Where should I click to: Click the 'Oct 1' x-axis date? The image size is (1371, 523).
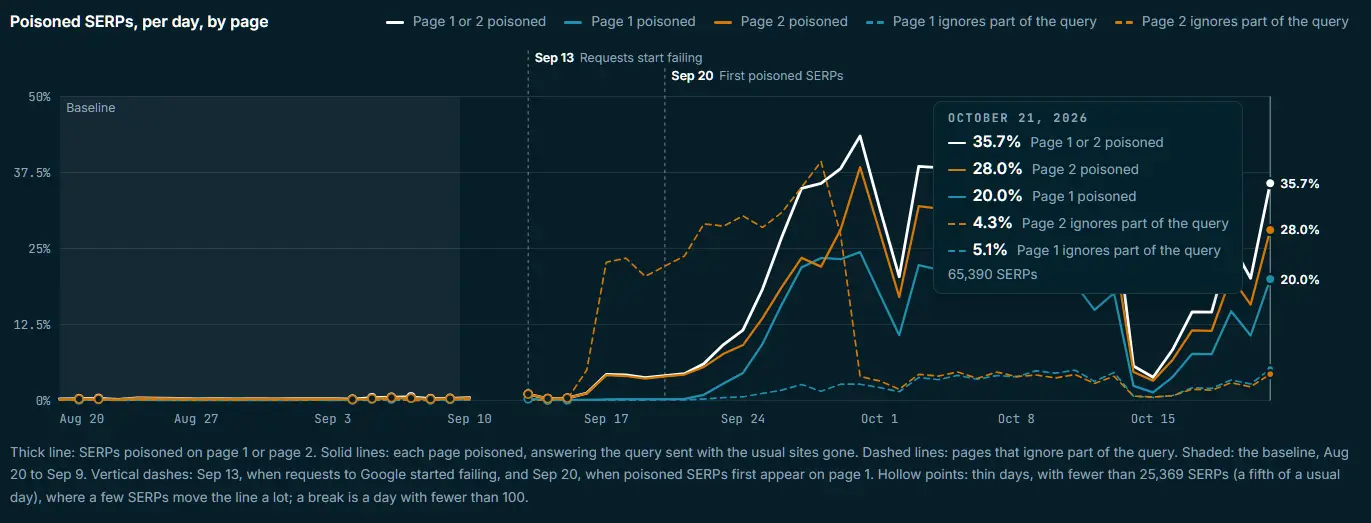coord(879,419)
